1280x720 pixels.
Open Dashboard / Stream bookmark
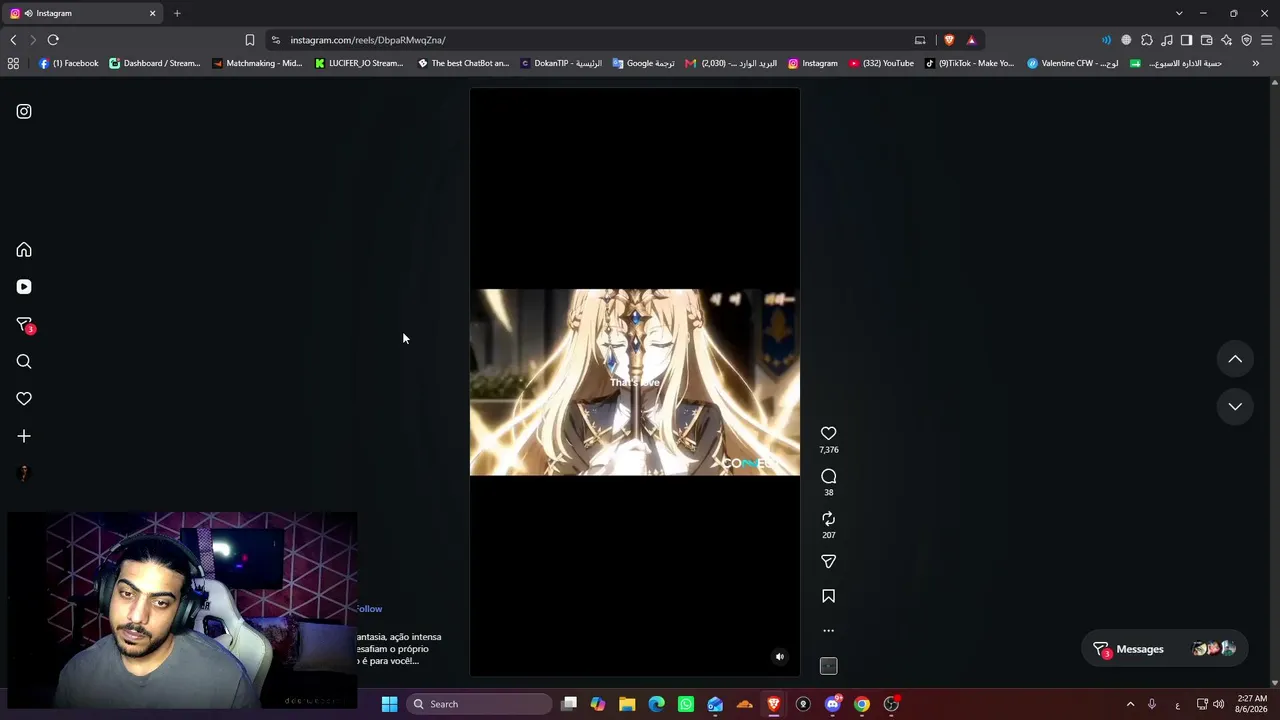click(x=155, y=63)
